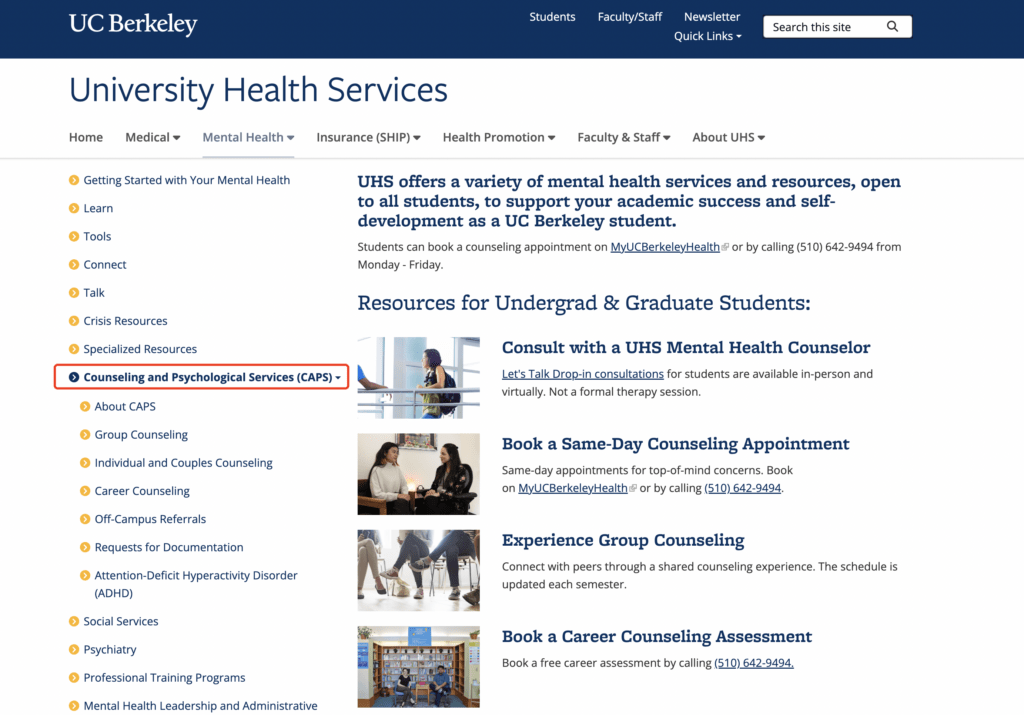Click orange bullet beside Attention-Deficit Hyperactivity Disorder

tap(85, 575)
